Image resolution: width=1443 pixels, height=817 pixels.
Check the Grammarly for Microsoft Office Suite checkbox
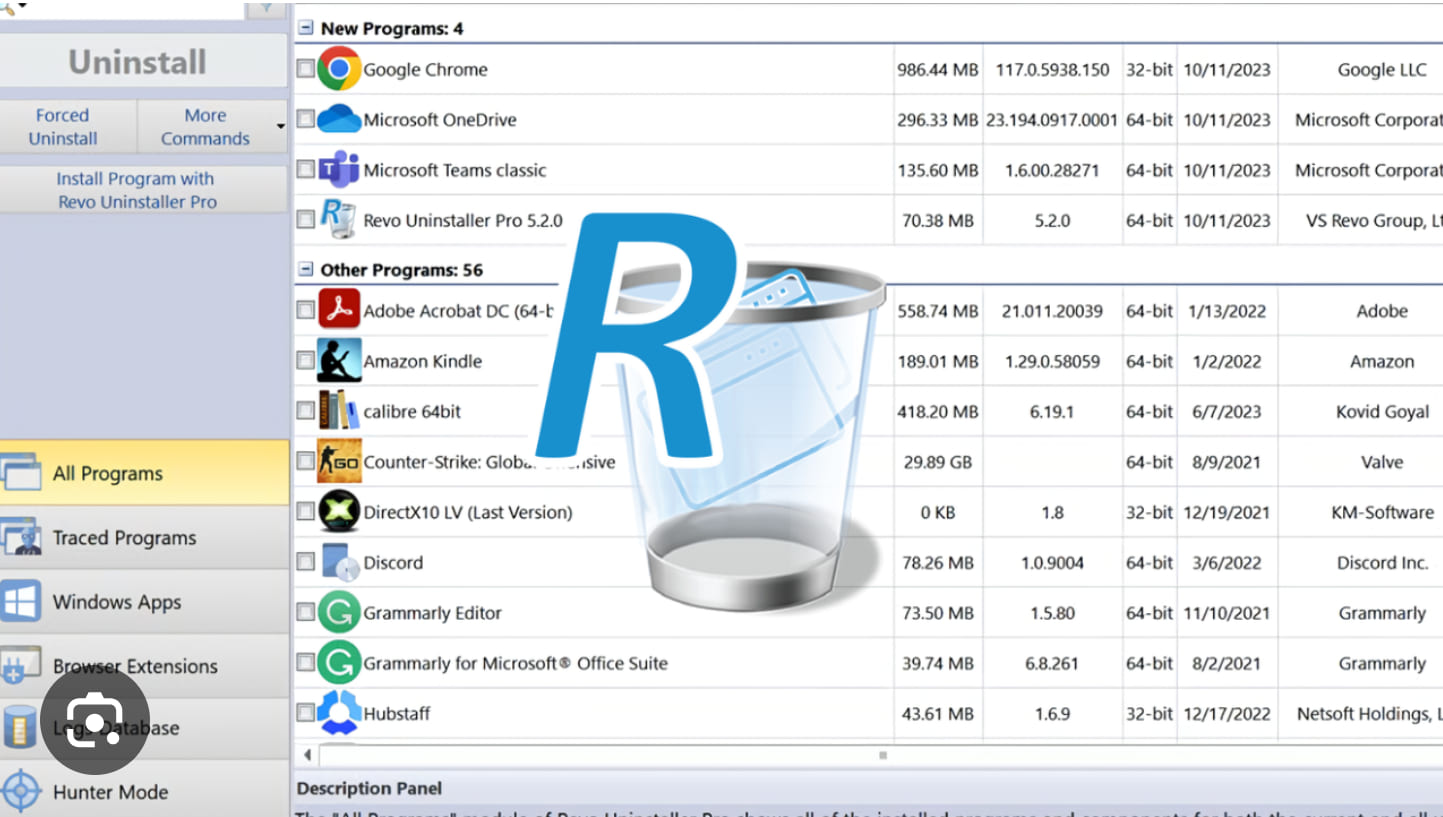[x=305, y=663]
